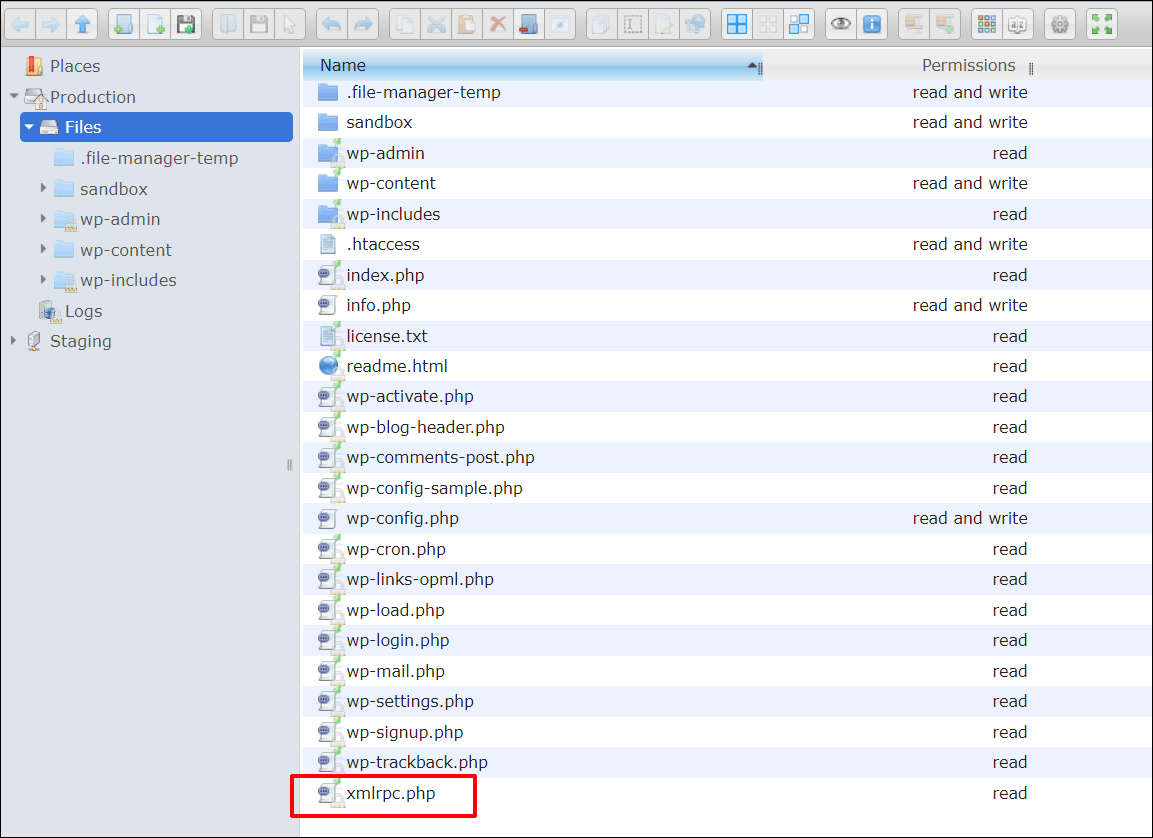Viewport: 1153px width, 838px height.
Task: Click the red X delete icon
Action: 498,25
